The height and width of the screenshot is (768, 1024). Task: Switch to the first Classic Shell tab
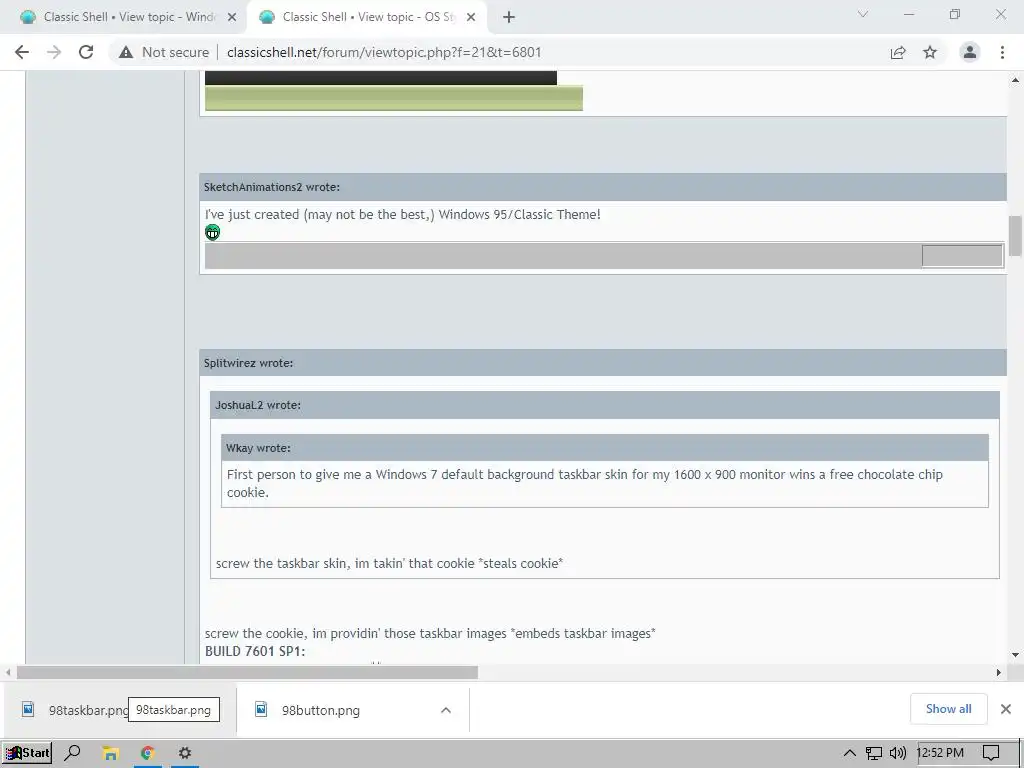(124, 17)
